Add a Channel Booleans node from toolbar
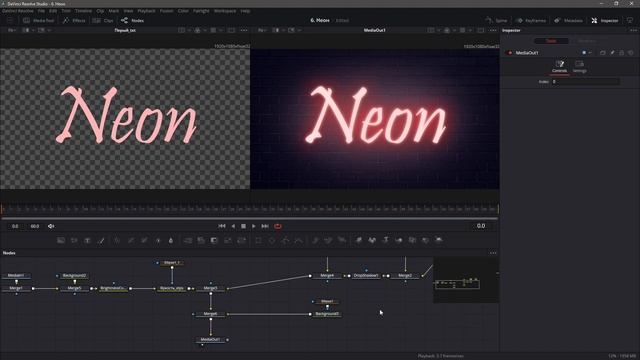The width and height of the screenshot is (640, 360). tap(201, 240)
